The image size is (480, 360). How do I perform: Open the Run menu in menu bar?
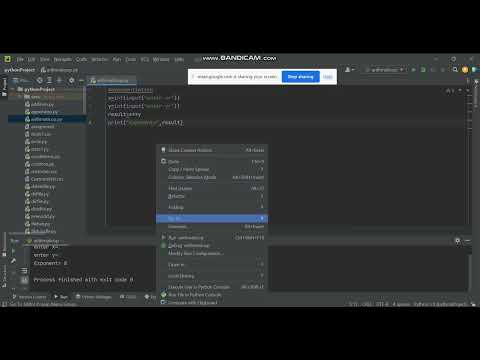pos(117,59)
